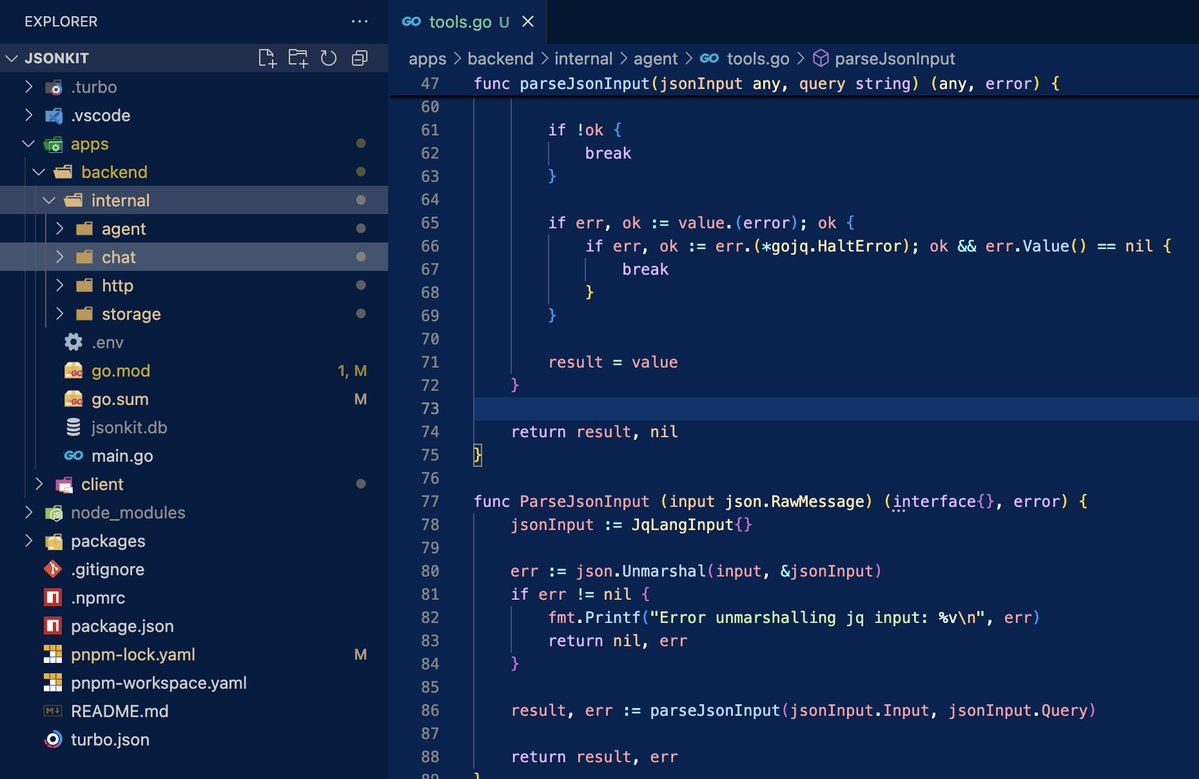Click the node_modules folder icon
This screenshot has width=1199, height=779.
(x=54, y=513)
